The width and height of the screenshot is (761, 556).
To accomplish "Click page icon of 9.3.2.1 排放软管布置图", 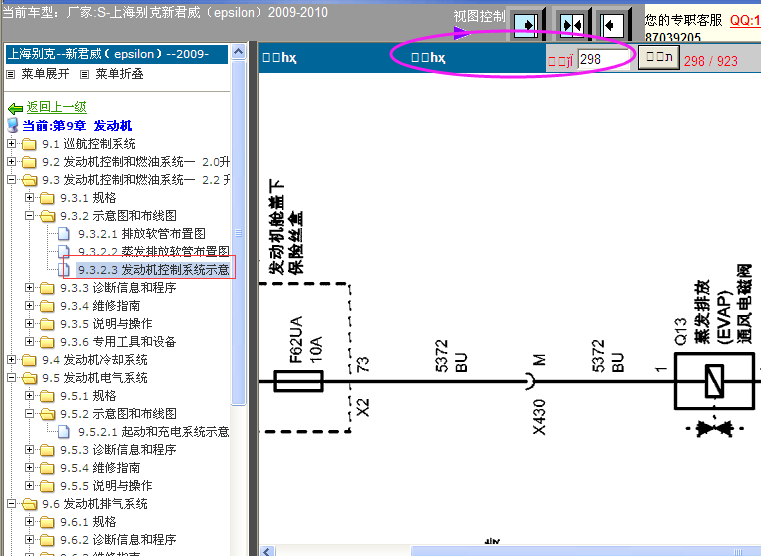I will [64, 234].
